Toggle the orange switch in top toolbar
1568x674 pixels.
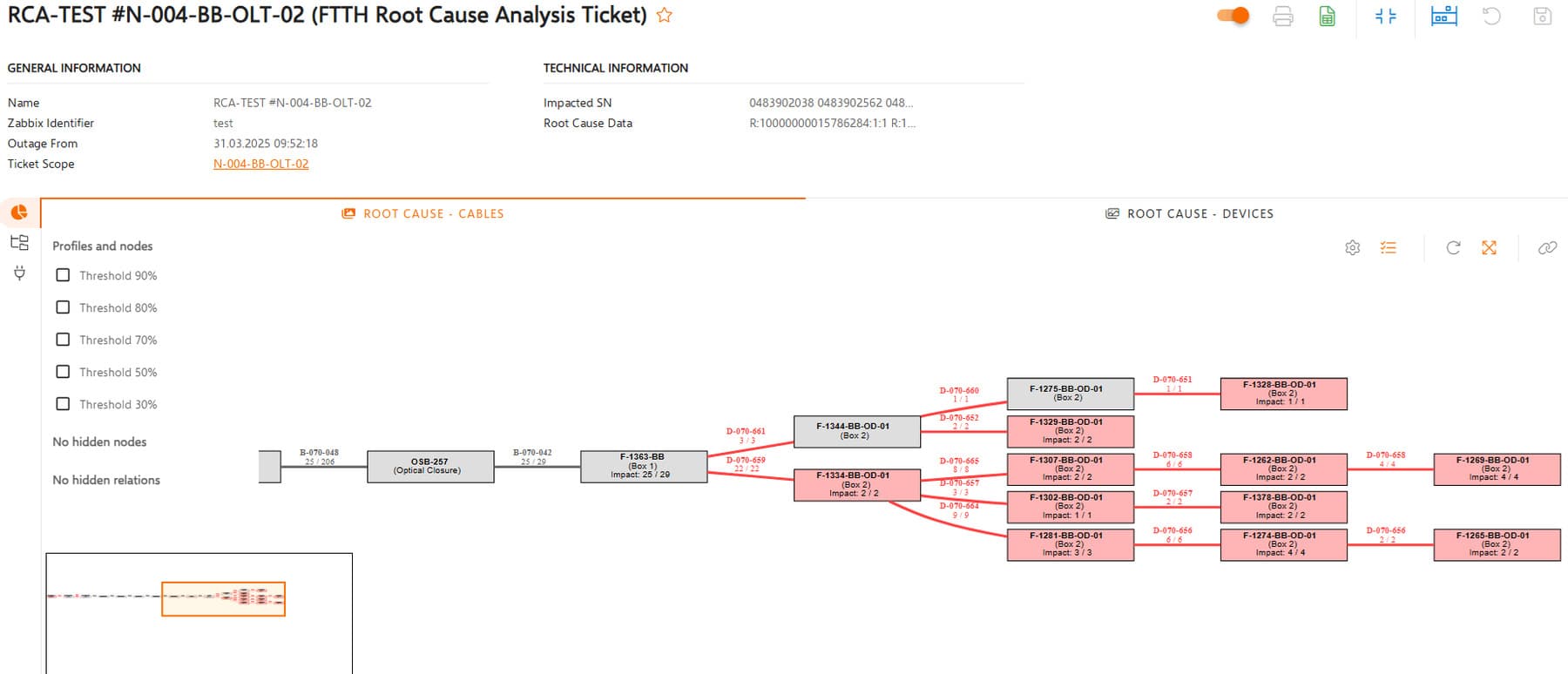point(1233,16)
